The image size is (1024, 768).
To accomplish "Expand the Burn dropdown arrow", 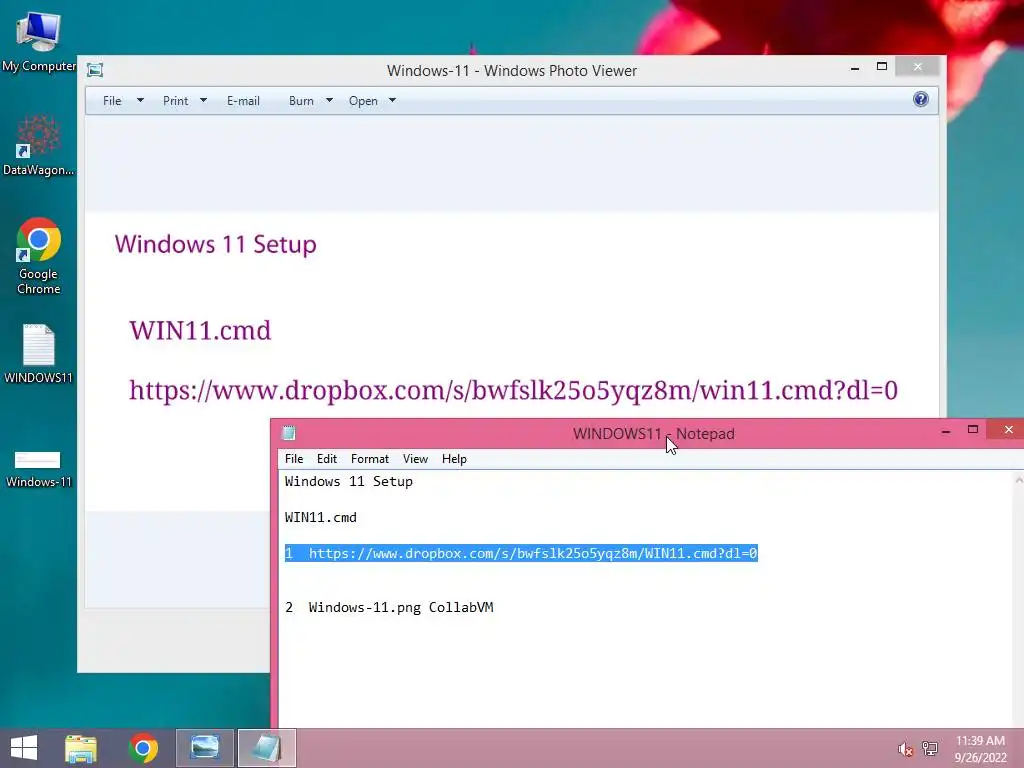I will point(329,101).
